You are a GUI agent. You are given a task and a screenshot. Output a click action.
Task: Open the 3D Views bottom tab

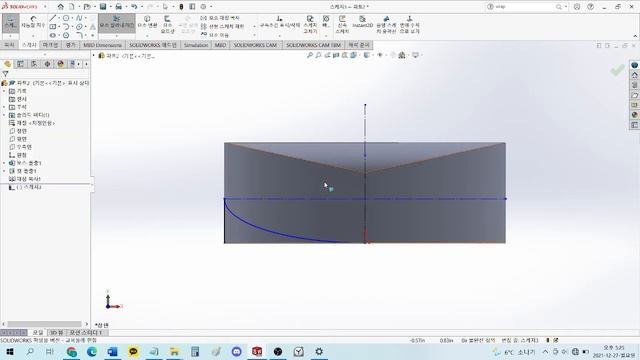(x=56, y=333)
